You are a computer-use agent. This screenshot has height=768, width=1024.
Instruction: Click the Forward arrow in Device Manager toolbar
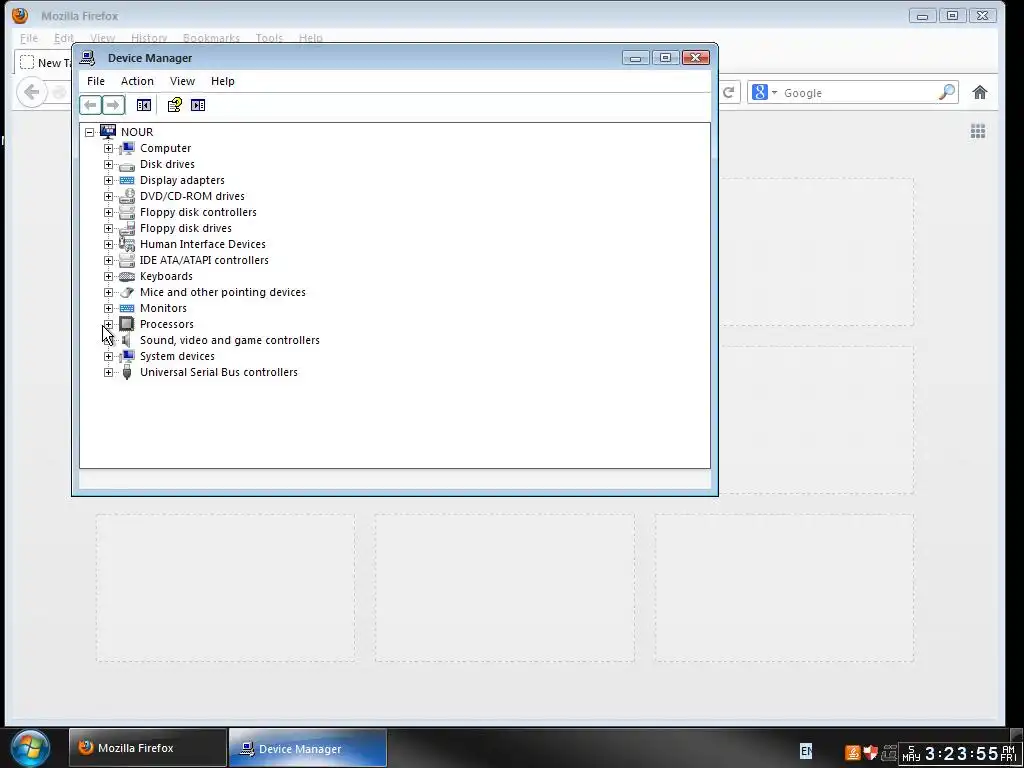(x=113, y=105)
